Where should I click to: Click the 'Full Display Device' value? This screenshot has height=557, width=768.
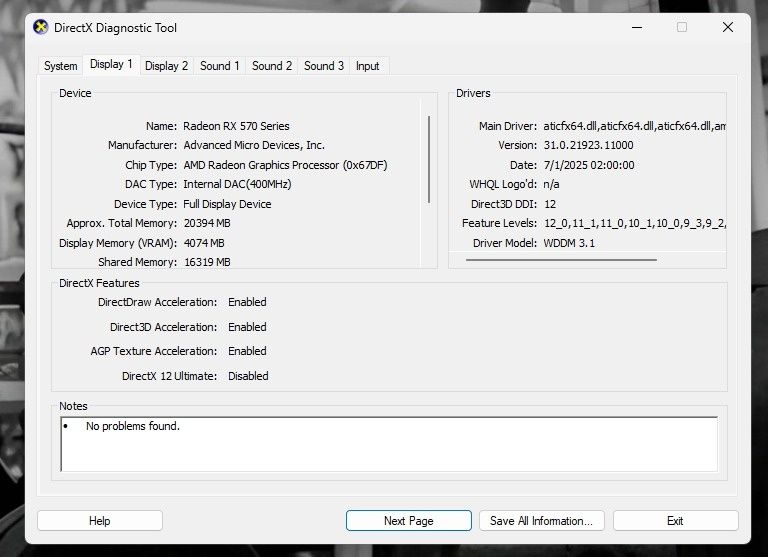pyautogui.click(x=227, y=204)
